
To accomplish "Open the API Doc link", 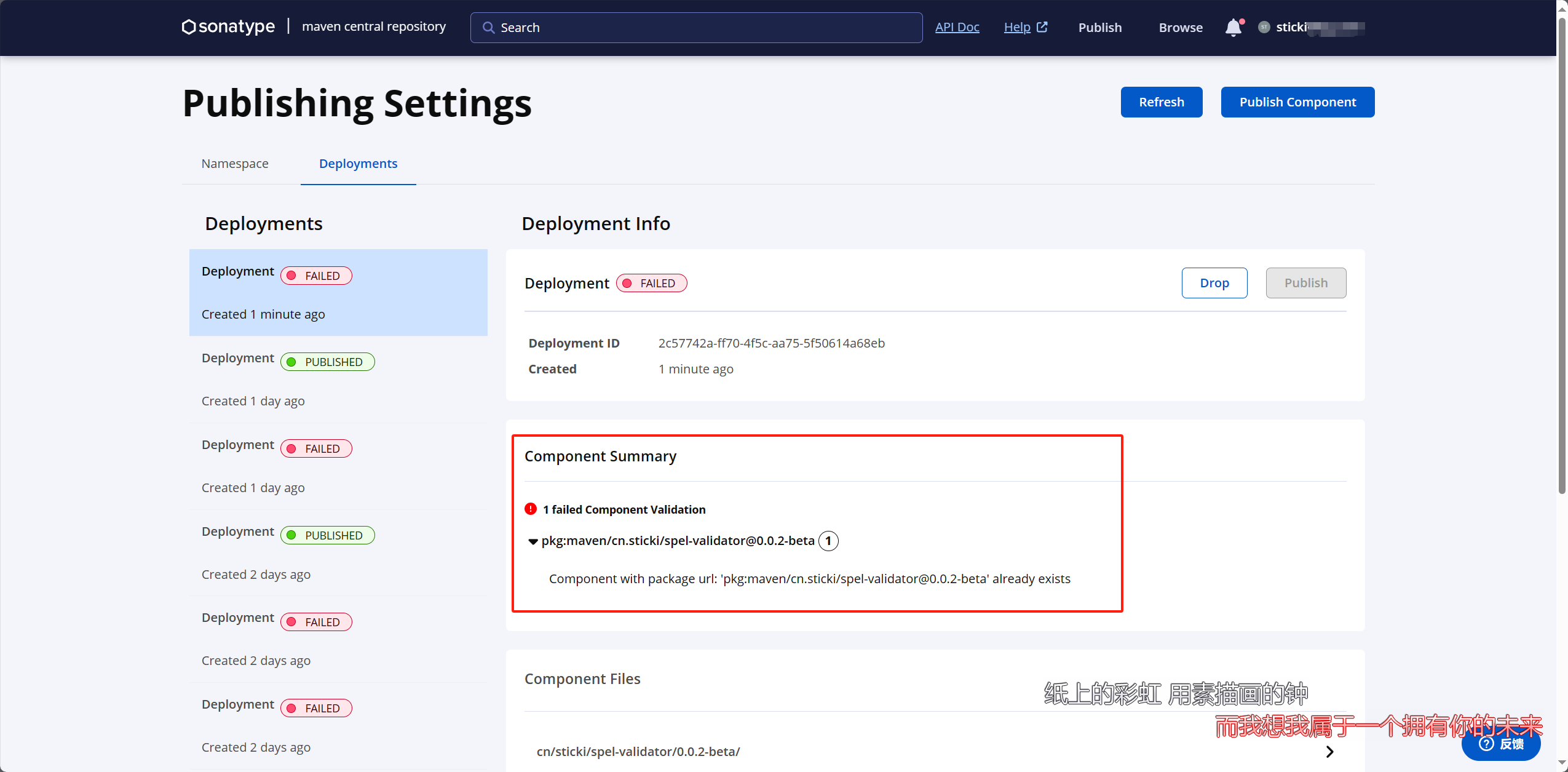I will [x=957, y=27].
